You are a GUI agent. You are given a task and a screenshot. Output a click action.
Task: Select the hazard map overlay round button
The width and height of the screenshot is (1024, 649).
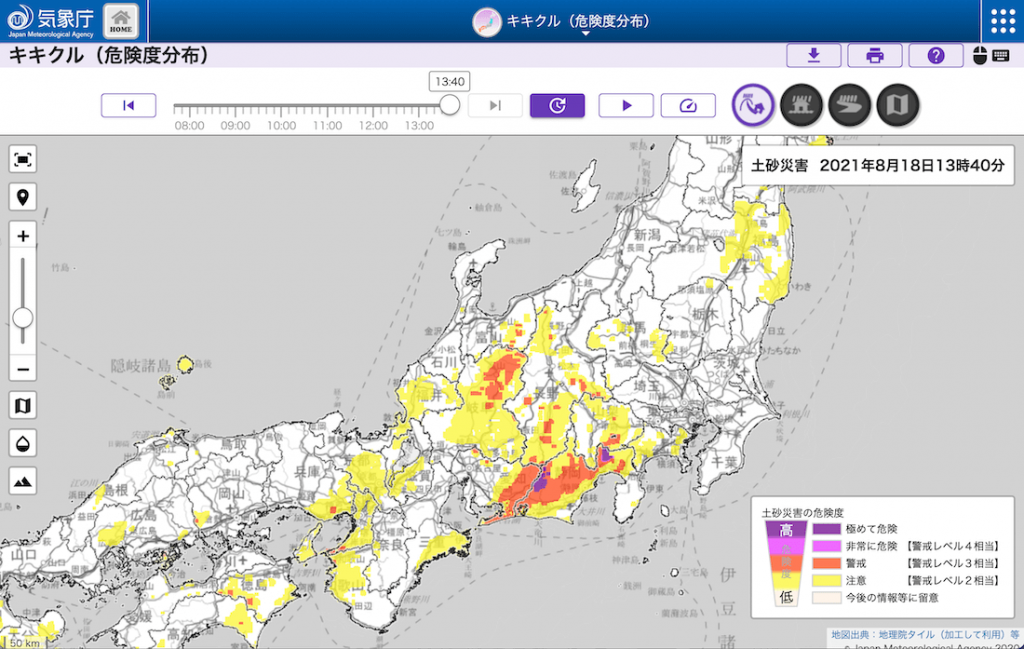pos(897,104)
